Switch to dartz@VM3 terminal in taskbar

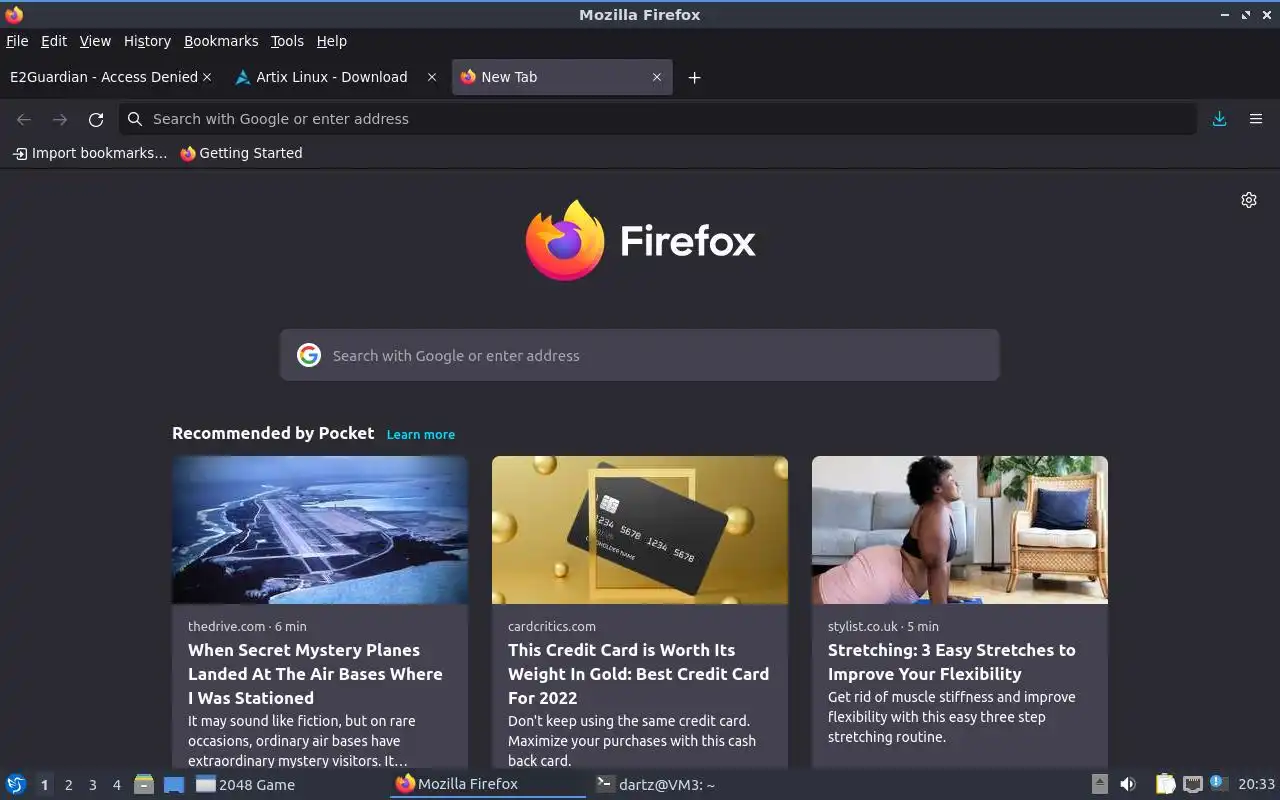click(x=687, y=785)
